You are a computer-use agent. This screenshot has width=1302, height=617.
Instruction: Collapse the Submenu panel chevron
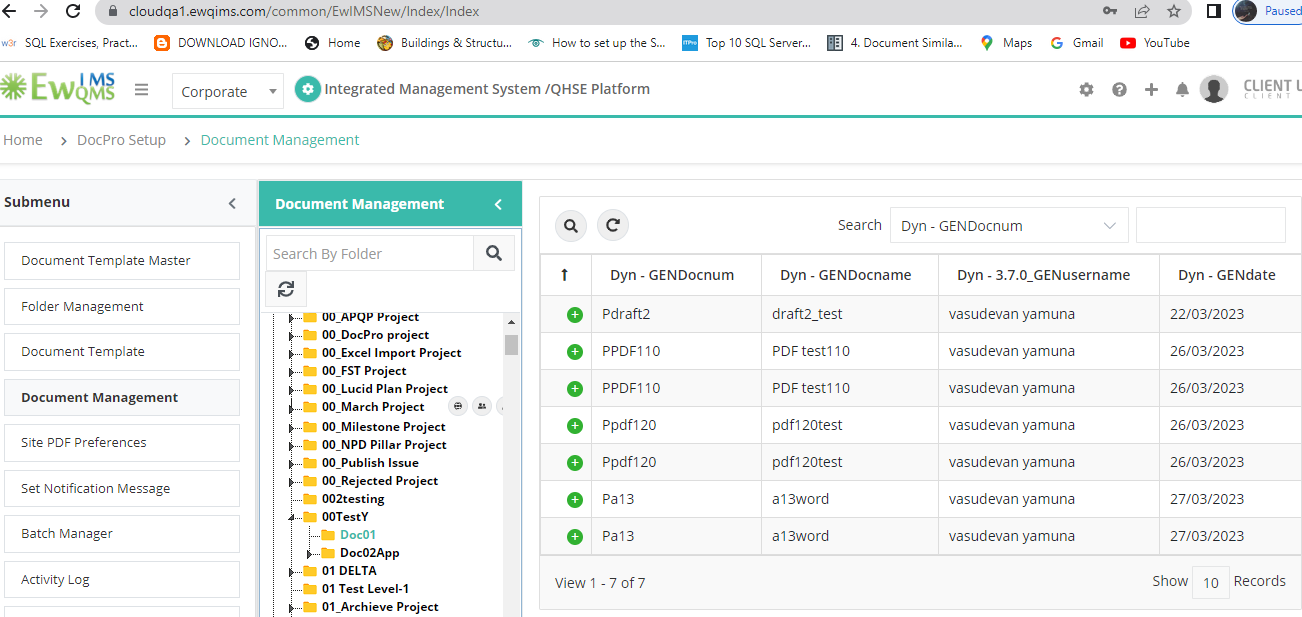click(232, 203)
